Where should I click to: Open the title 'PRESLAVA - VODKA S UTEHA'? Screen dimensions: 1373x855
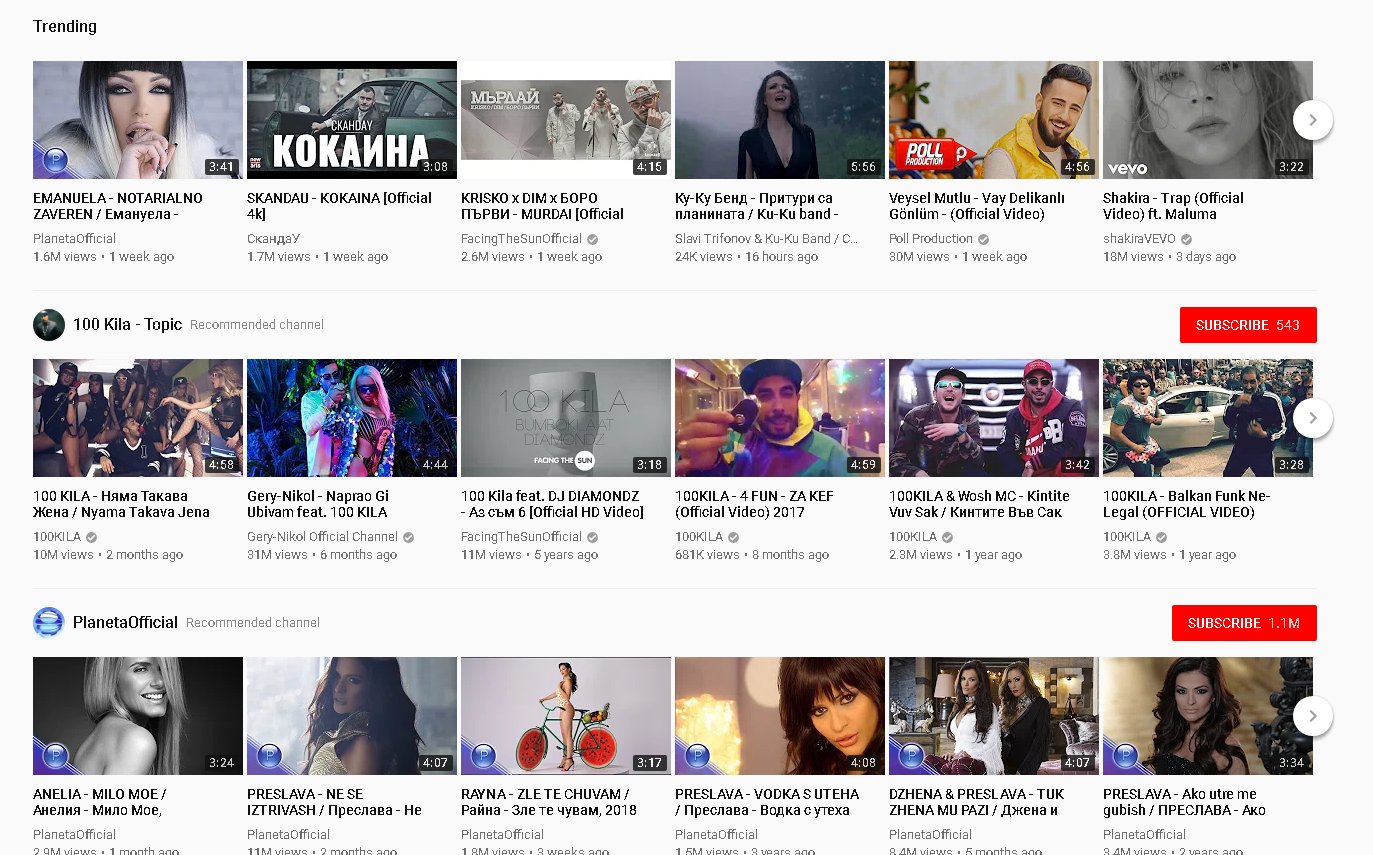tap(767, 802)
